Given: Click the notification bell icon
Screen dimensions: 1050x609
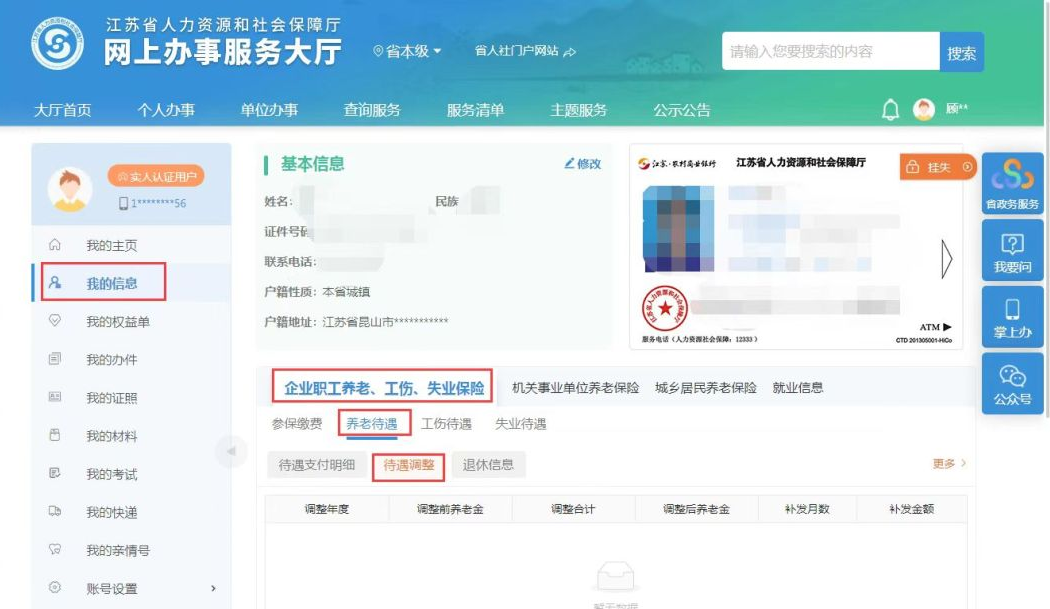Looking at the screenshot, I should [x=890, y=110].
